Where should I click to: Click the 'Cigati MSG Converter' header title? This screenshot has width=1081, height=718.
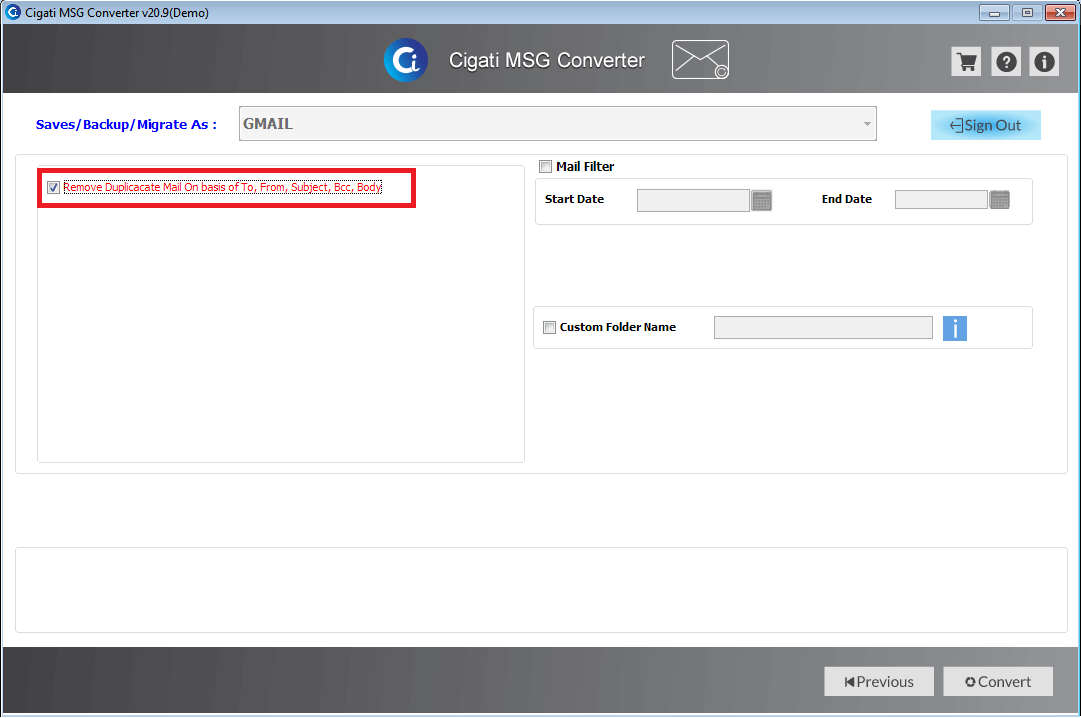(547, 61)
